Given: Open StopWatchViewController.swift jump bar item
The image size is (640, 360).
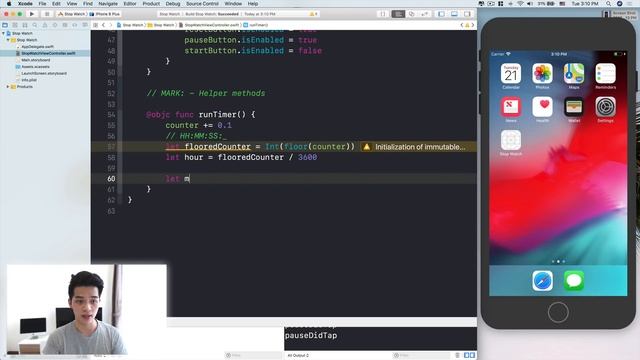Looking at the screenshot, I should (209, 25).
